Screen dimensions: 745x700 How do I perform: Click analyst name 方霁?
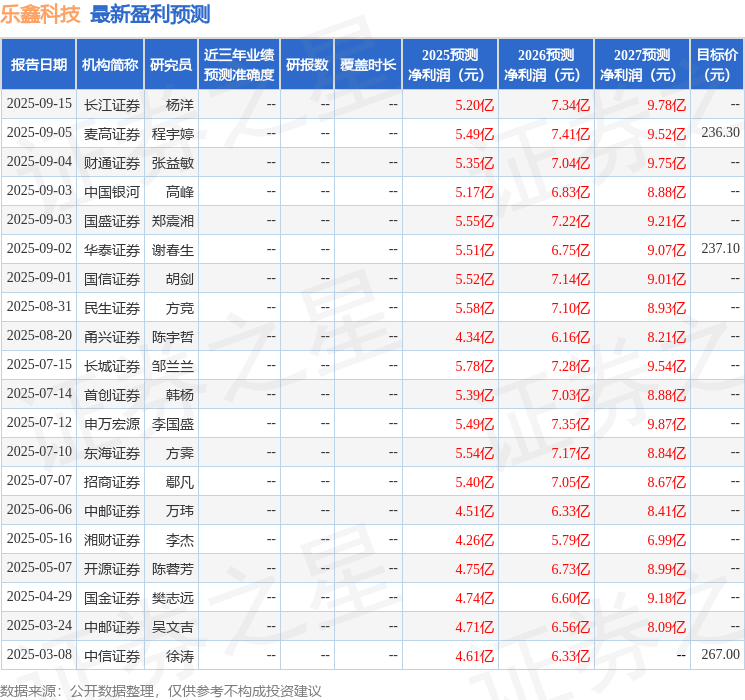180,453
